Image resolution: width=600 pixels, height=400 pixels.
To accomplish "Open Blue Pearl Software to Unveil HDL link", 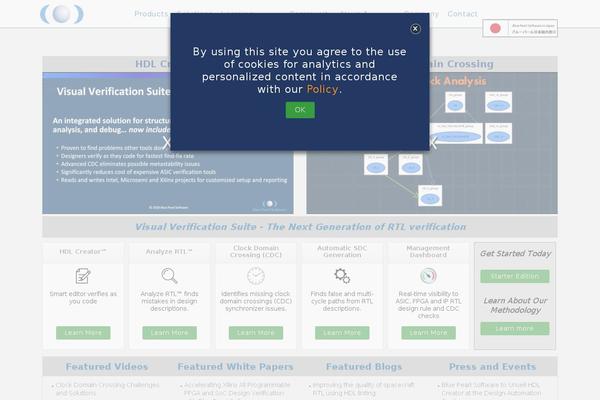I will tap(491, 389).
